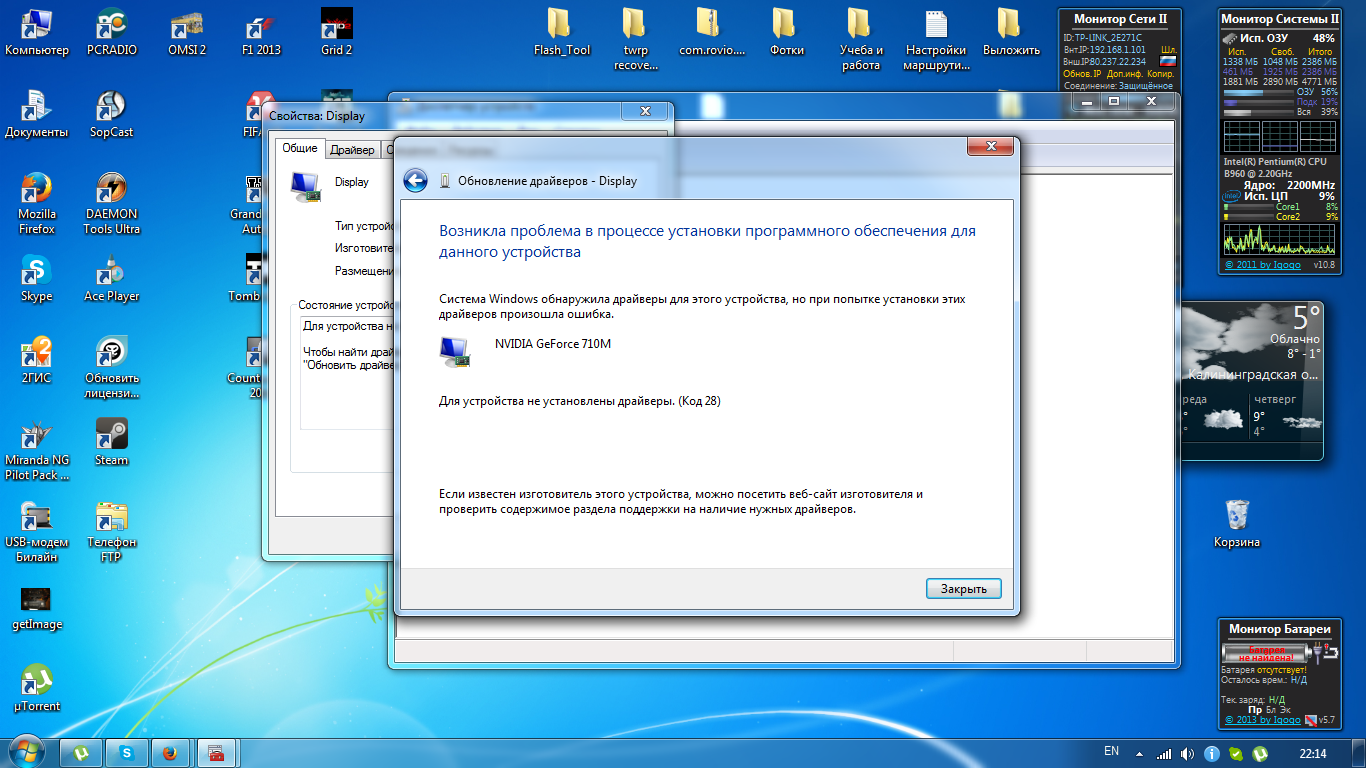The height and width of the screenshot is (768, 1366).
Task: Click the Firefox taskbar button
Action: (x=170, y=753)
